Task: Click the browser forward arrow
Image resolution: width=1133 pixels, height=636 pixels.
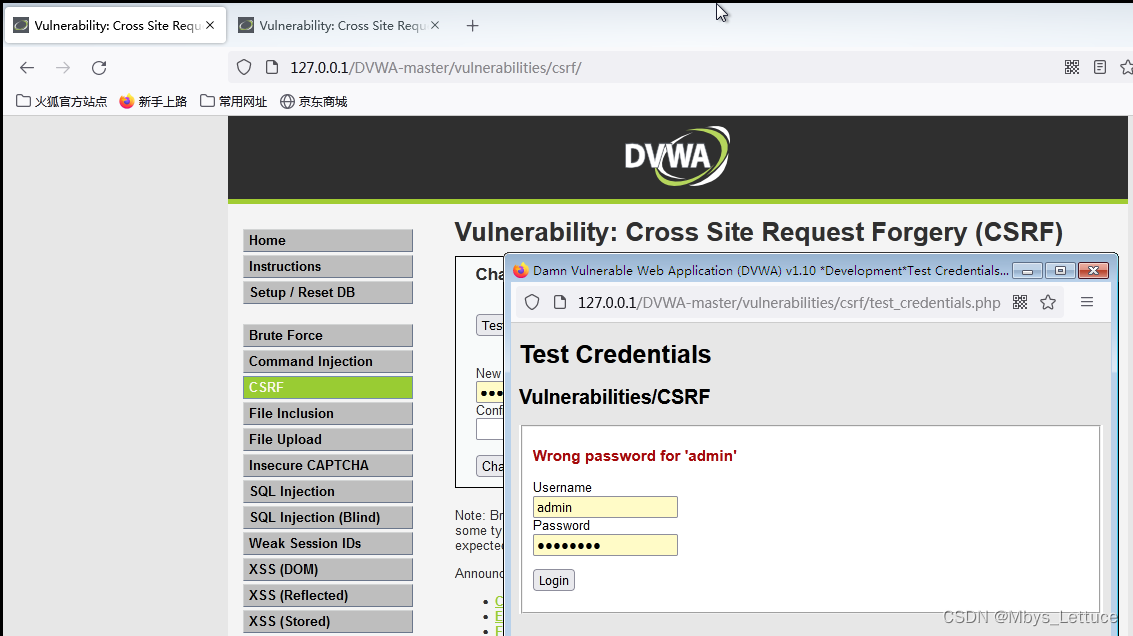Action: coord(63,68)
